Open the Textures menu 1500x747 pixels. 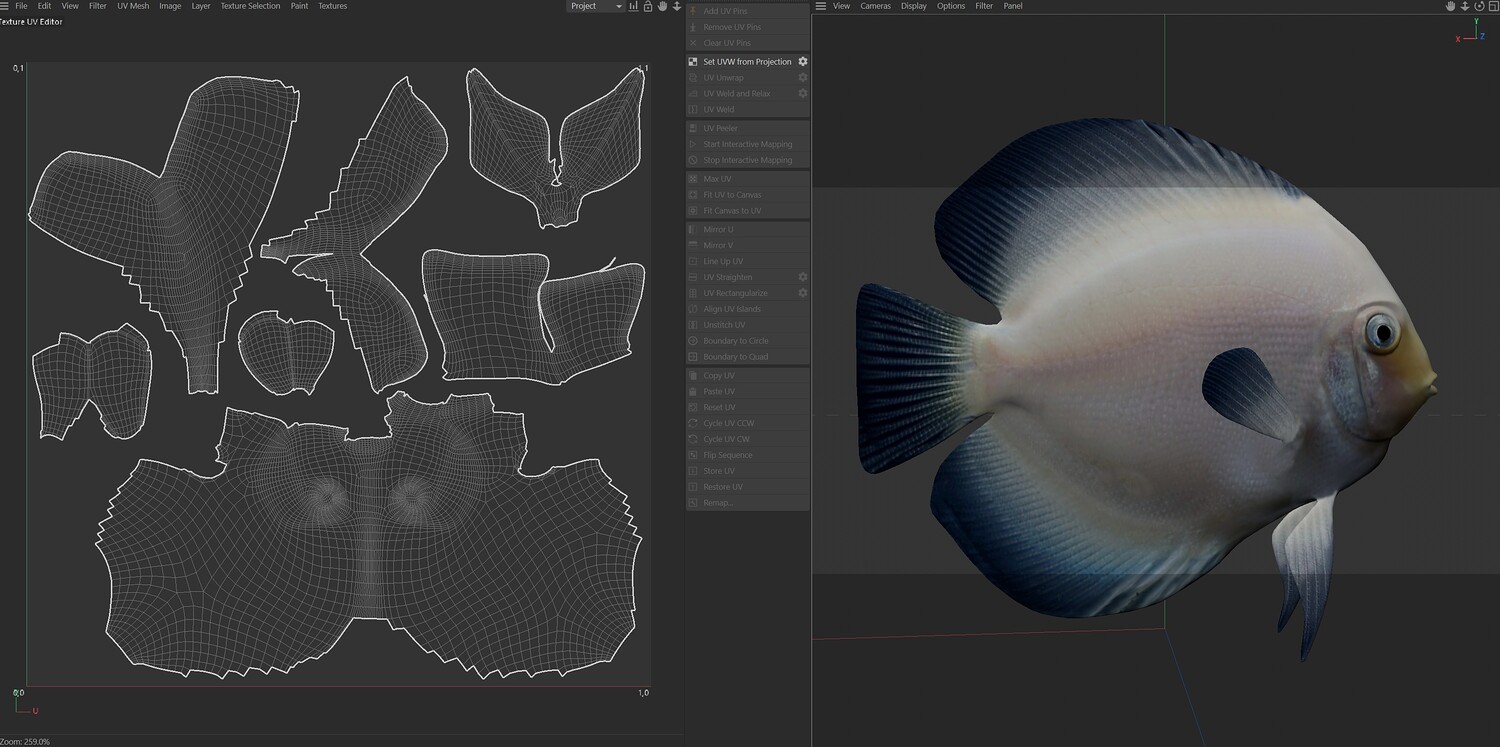(333, 6)
